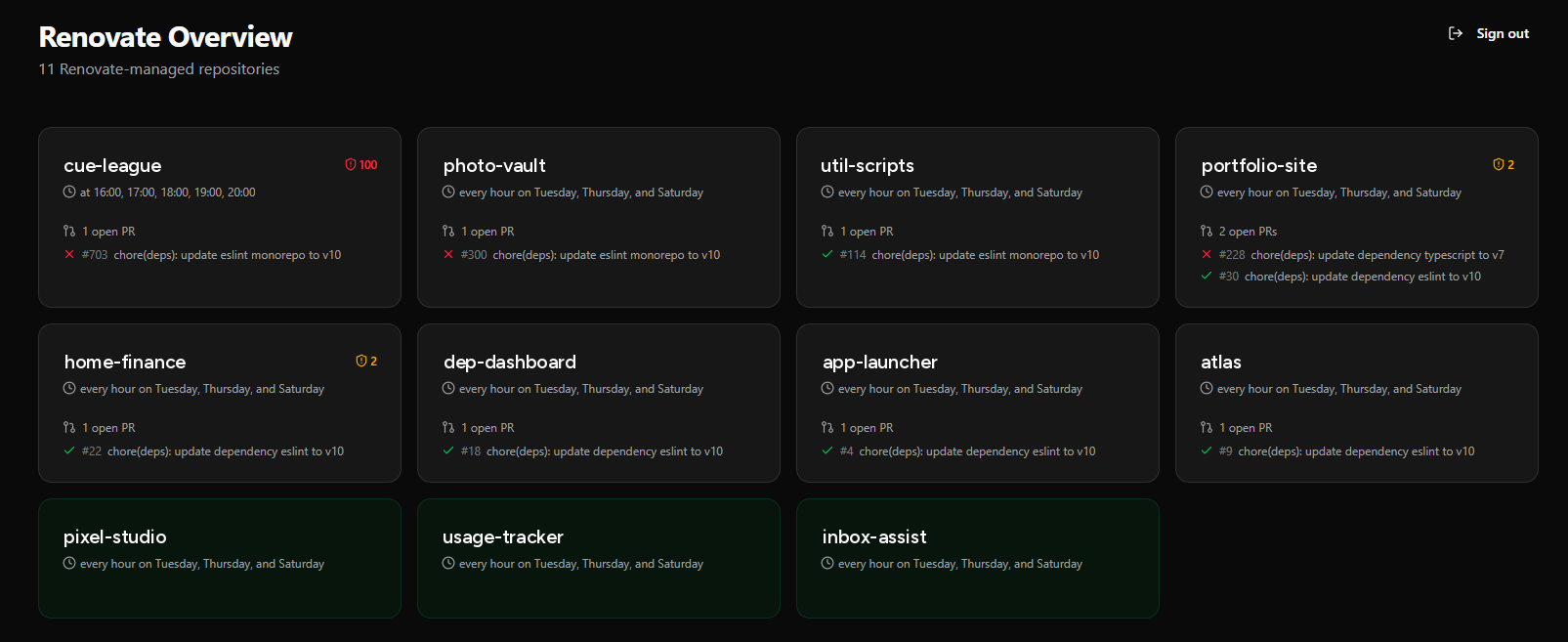Screen dimensions: 1568x642
Task: Open the dep-dashboard repository title
Action: click(510, 362)
